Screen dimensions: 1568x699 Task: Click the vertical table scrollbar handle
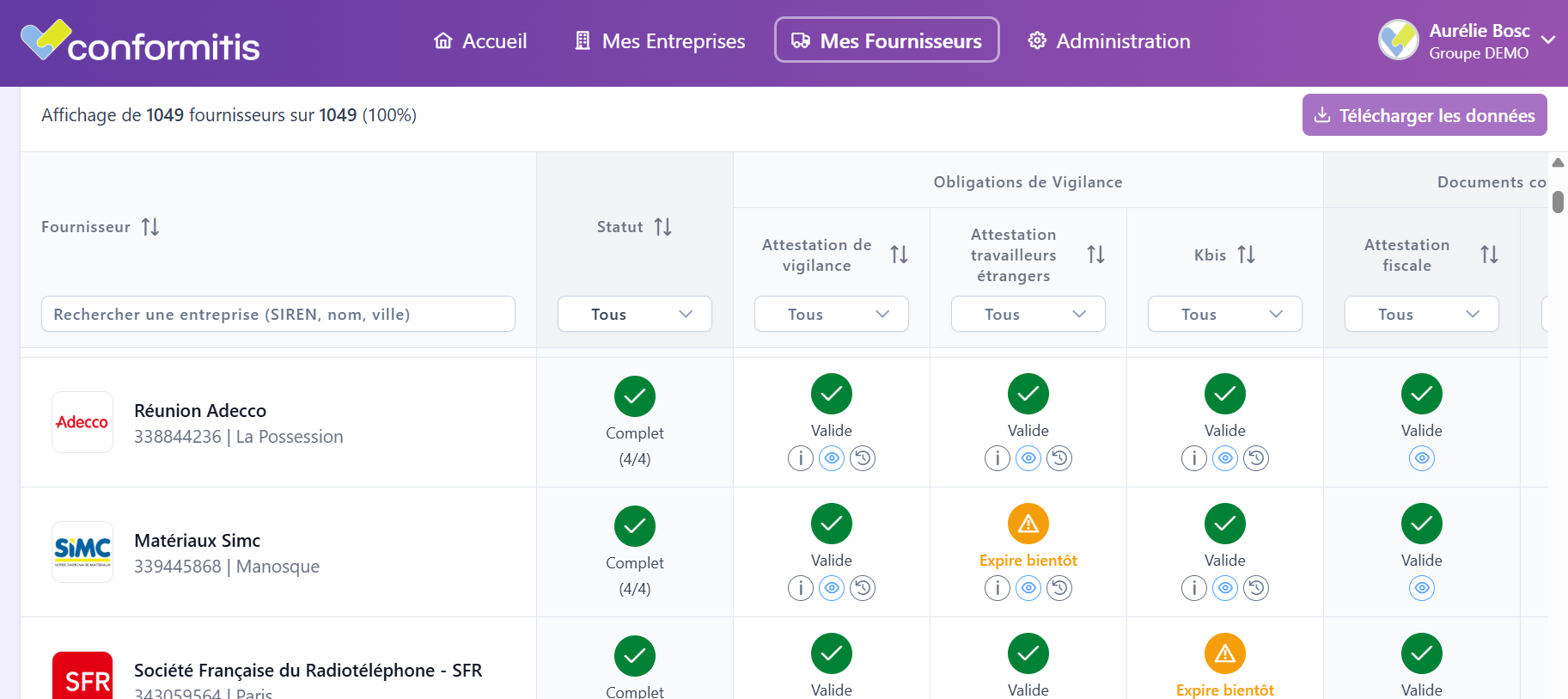coord(1558,202)
